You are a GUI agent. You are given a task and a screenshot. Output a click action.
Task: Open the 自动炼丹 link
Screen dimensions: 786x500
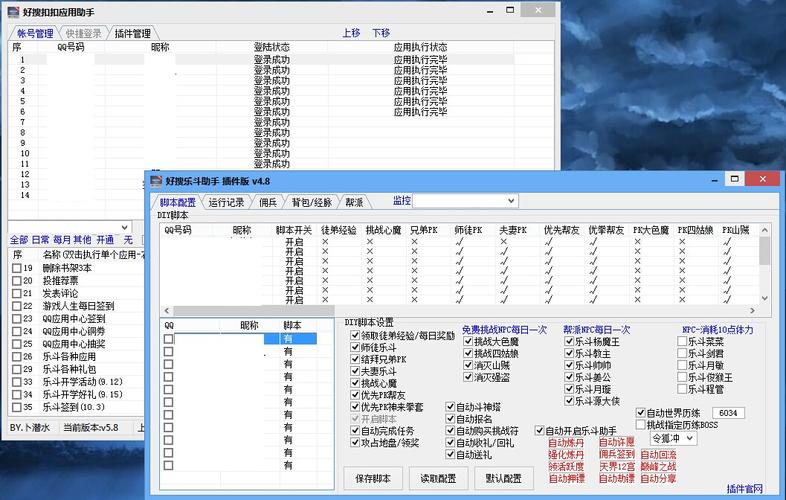(x=566, y=442)
